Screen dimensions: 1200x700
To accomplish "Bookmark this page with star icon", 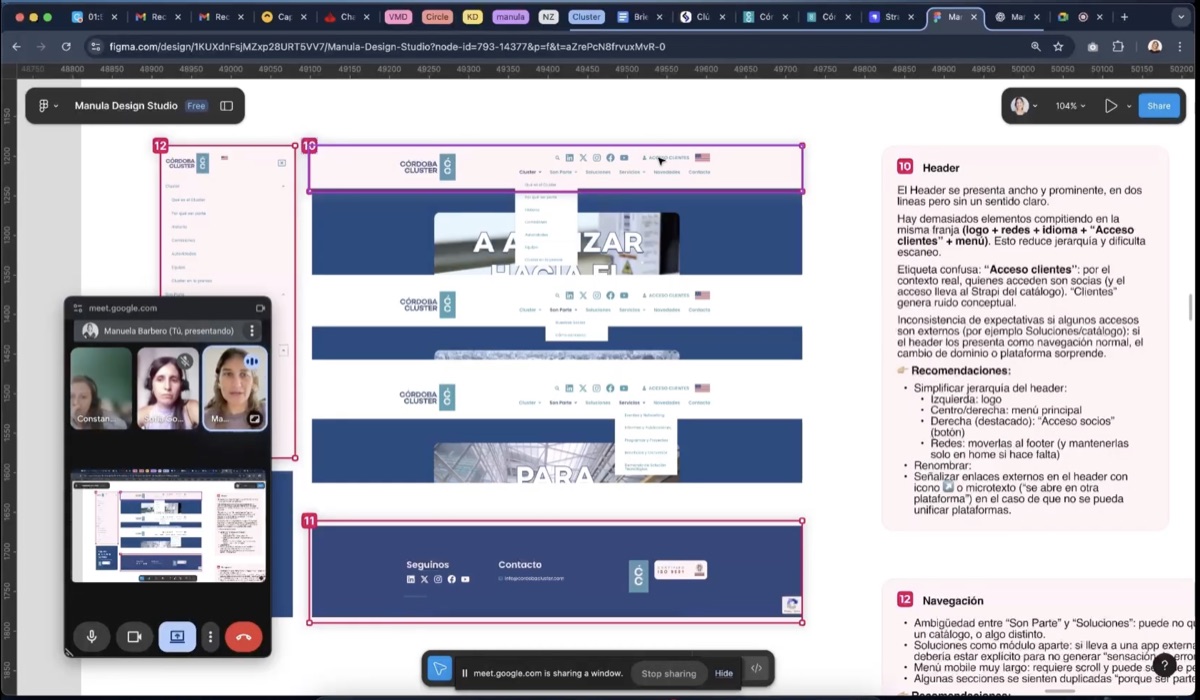I will pyautogui.click(x=1058, y=47).
